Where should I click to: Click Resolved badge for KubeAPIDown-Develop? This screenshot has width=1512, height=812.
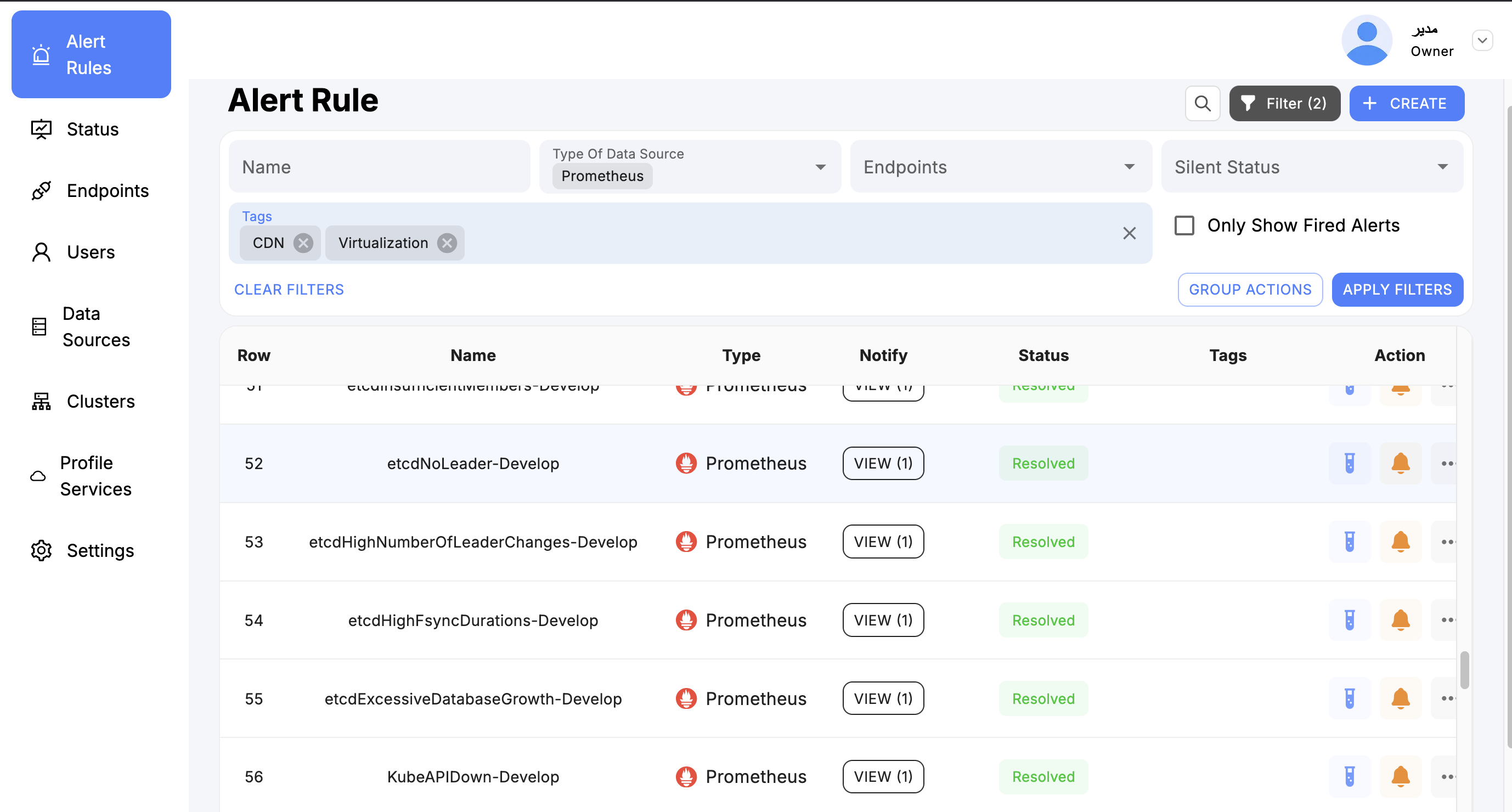[x=1043, y=777]
